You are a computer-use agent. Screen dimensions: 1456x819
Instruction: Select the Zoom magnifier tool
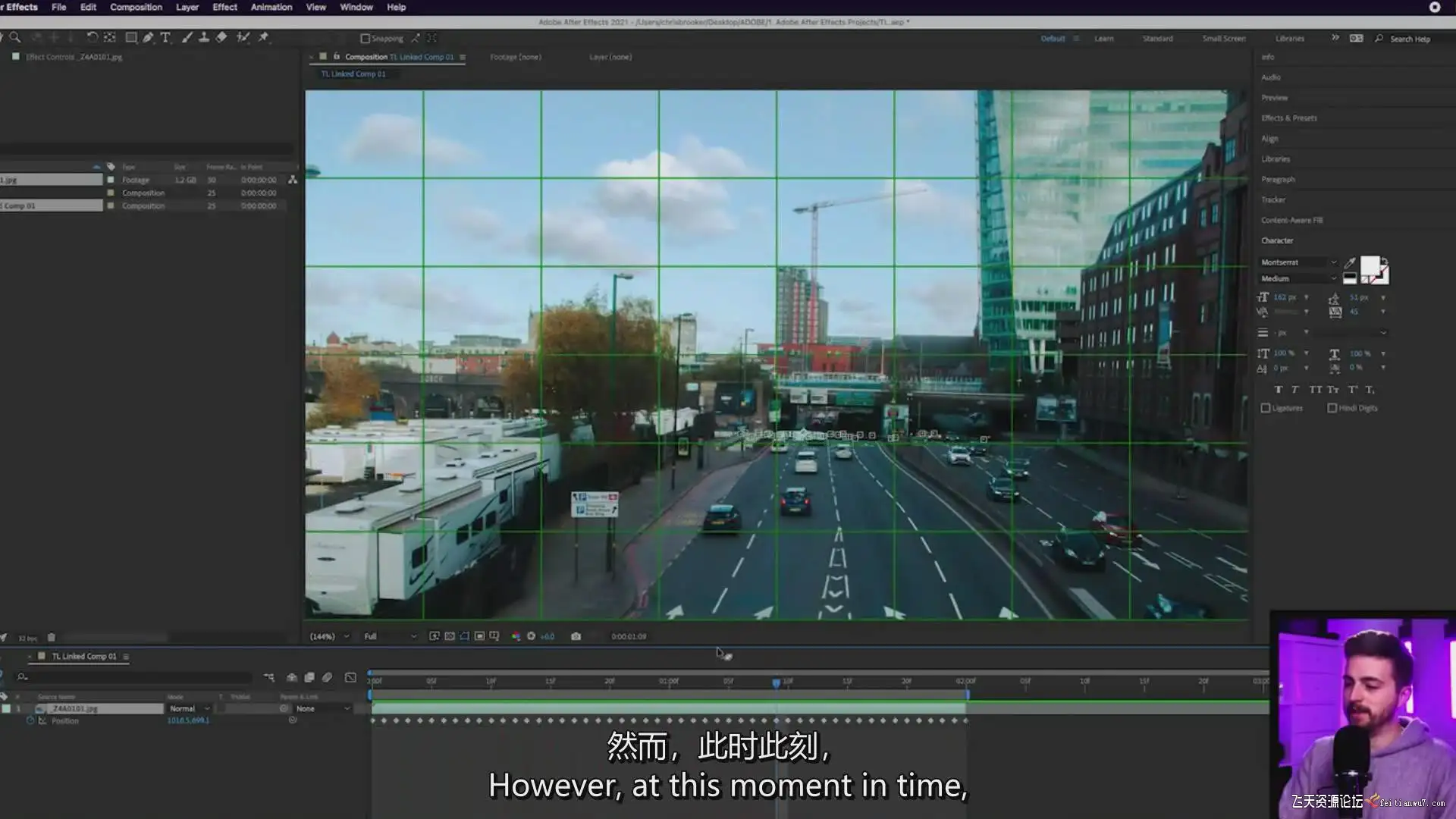(15, 37)
